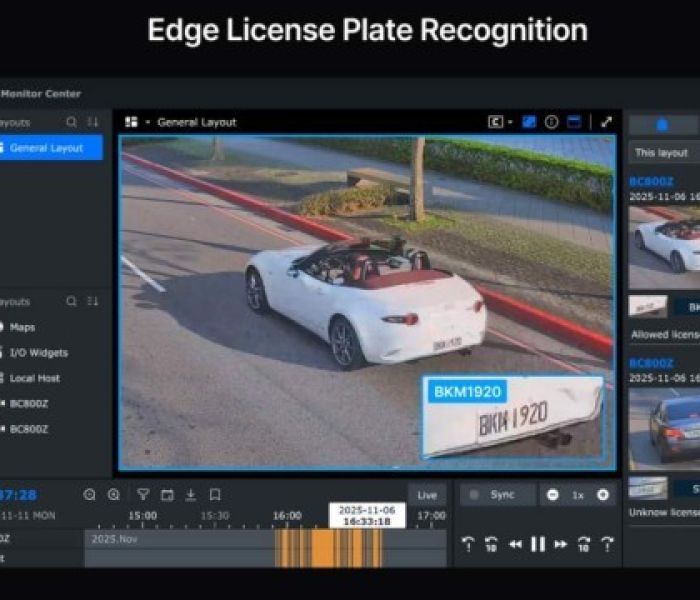Click the Live button
This screenshot has height=600, width=700.
(427, 495)
